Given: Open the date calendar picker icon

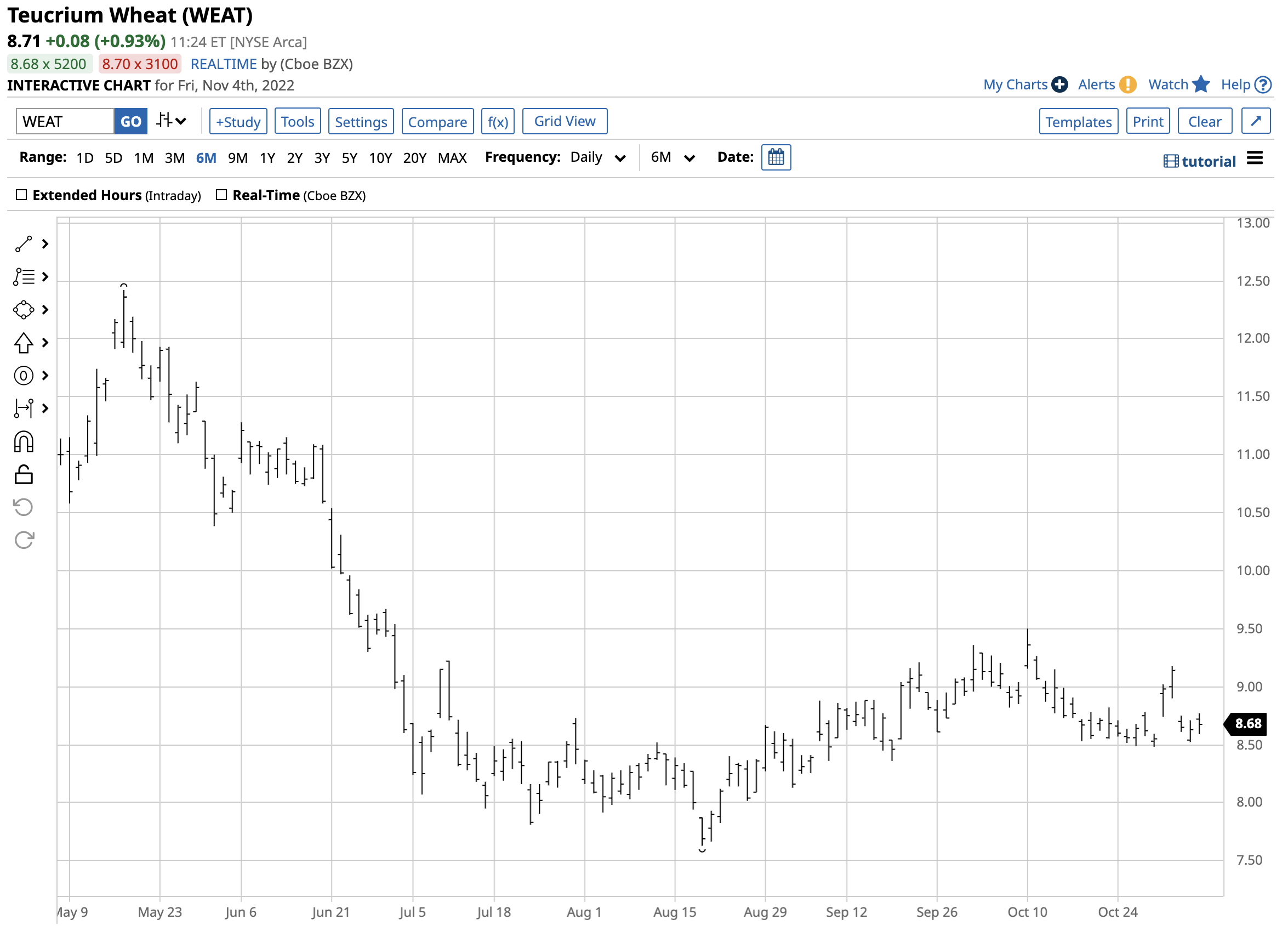Looking at the screenshot, I should pos(776,157).
